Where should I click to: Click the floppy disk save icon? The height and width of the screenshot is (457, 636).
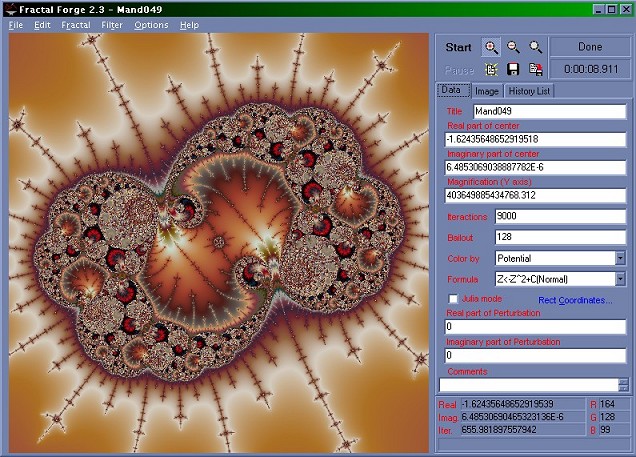(x=514, y=69)
